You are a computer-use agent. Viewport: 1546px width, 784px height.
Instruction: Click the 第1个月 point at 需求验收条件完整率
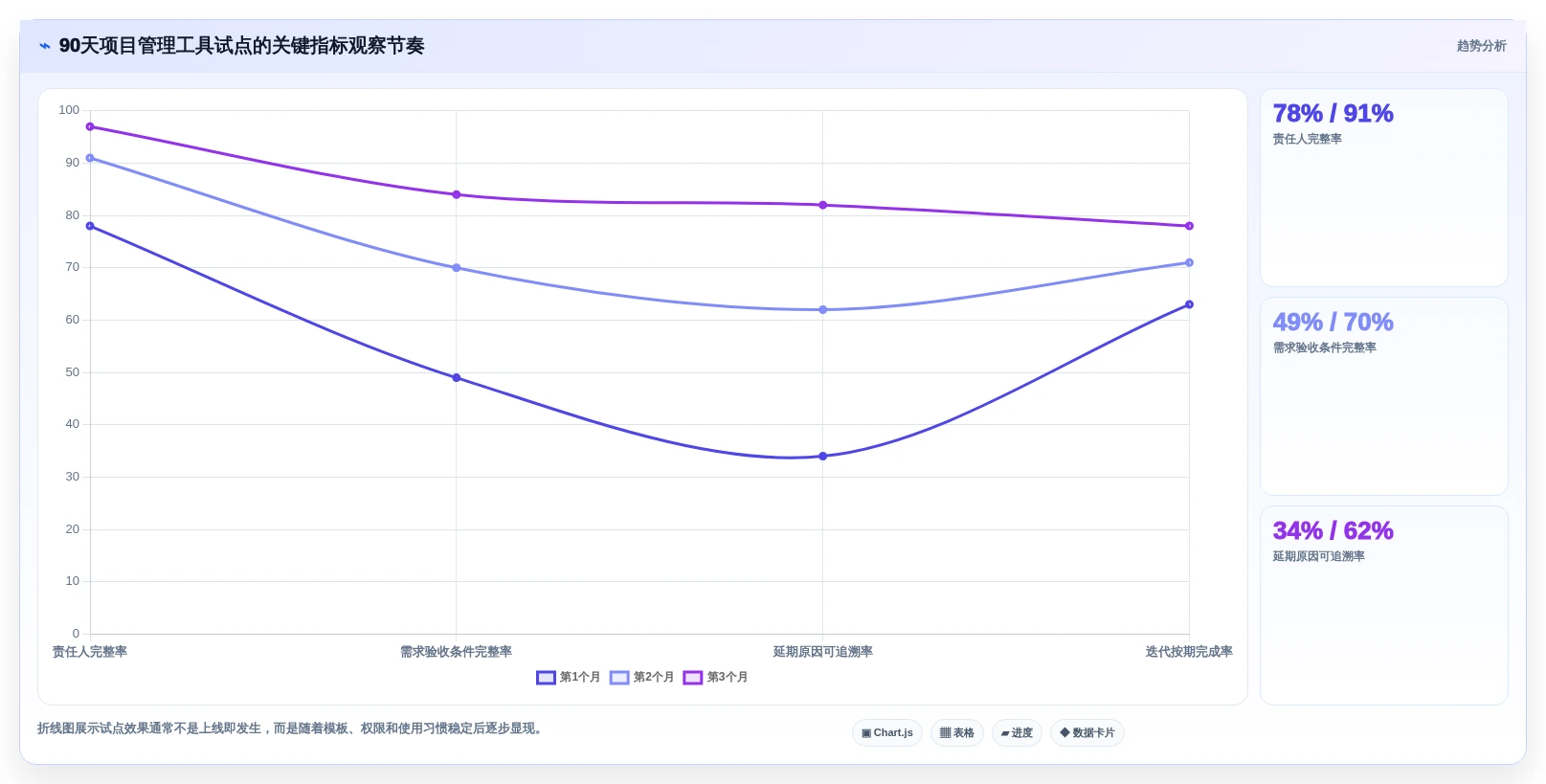pyautogui.click(x=457, y=377)
